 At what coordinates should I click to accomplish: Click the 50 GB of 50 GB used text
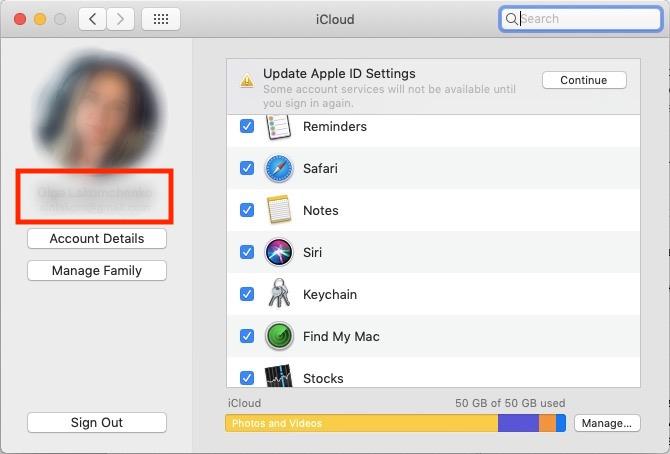coord(510,403)
